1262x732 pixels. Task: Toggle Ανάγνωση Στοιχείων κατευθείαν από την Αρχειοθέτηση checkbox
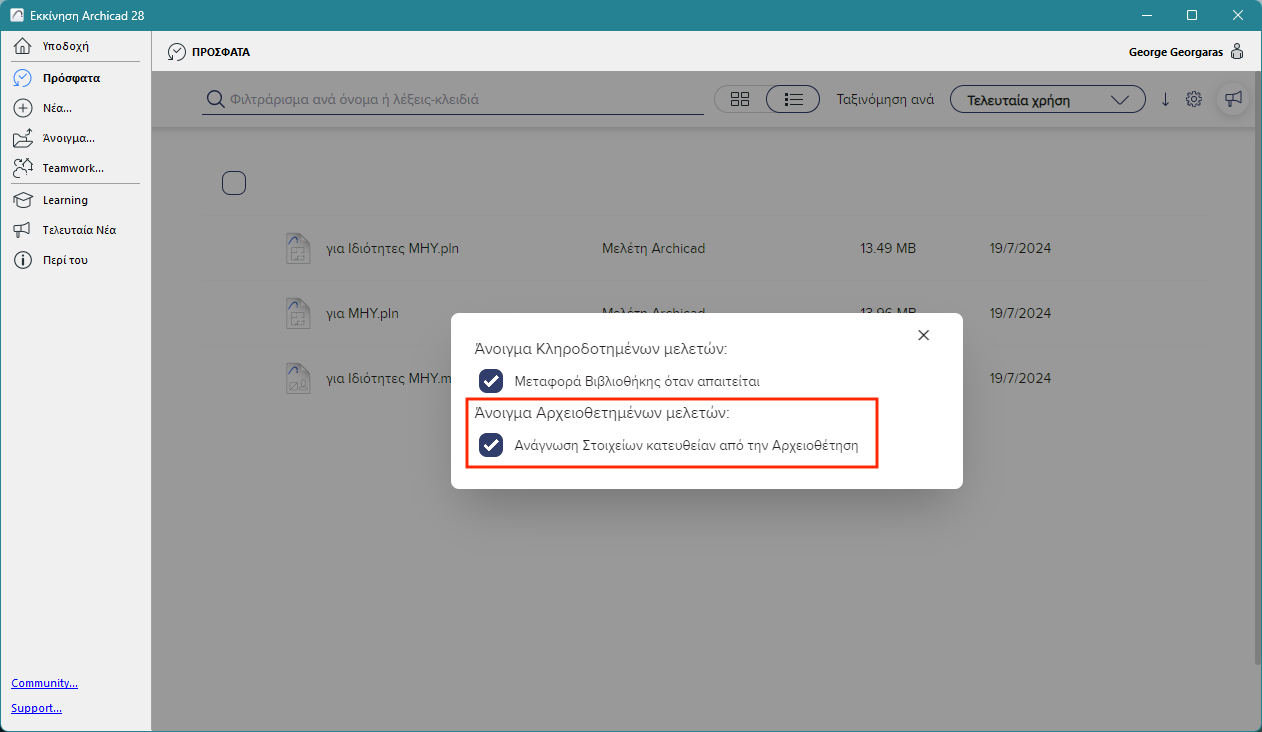[491, 445]
